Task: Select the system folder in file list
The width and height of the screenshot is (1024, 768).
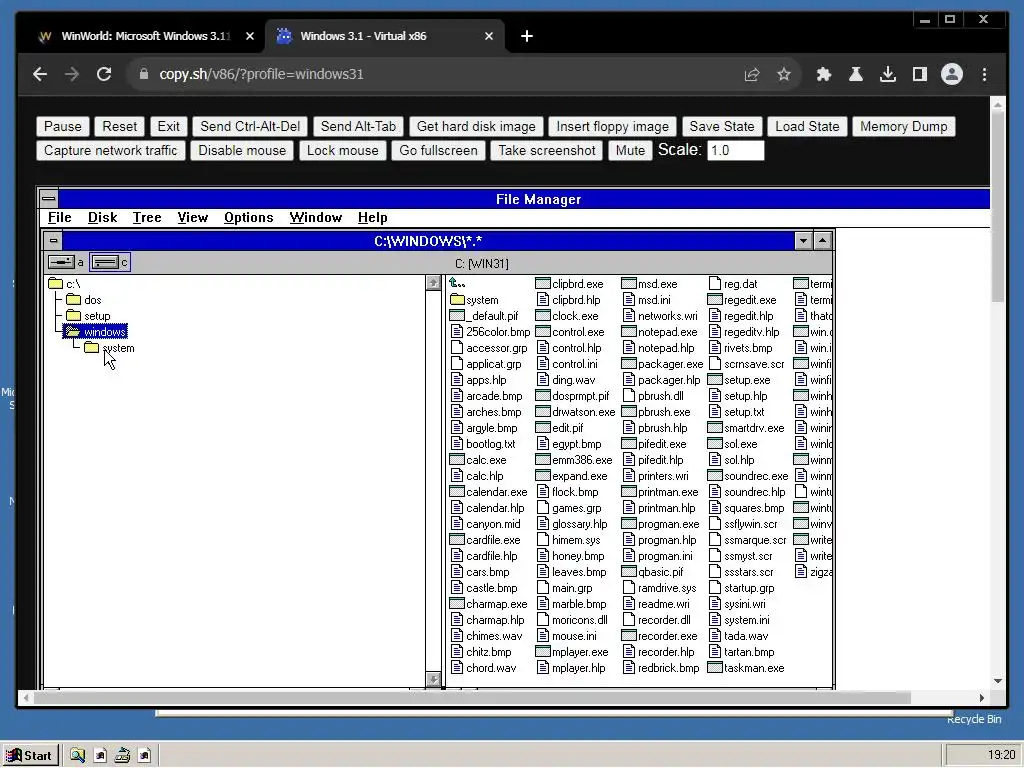Action: (x=475, y=300)
